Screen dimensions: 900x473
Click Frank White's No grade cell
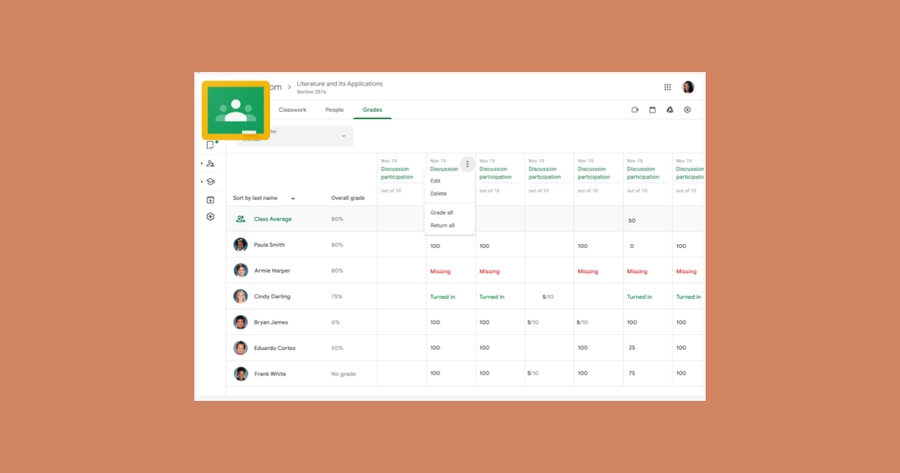(343, 374)
